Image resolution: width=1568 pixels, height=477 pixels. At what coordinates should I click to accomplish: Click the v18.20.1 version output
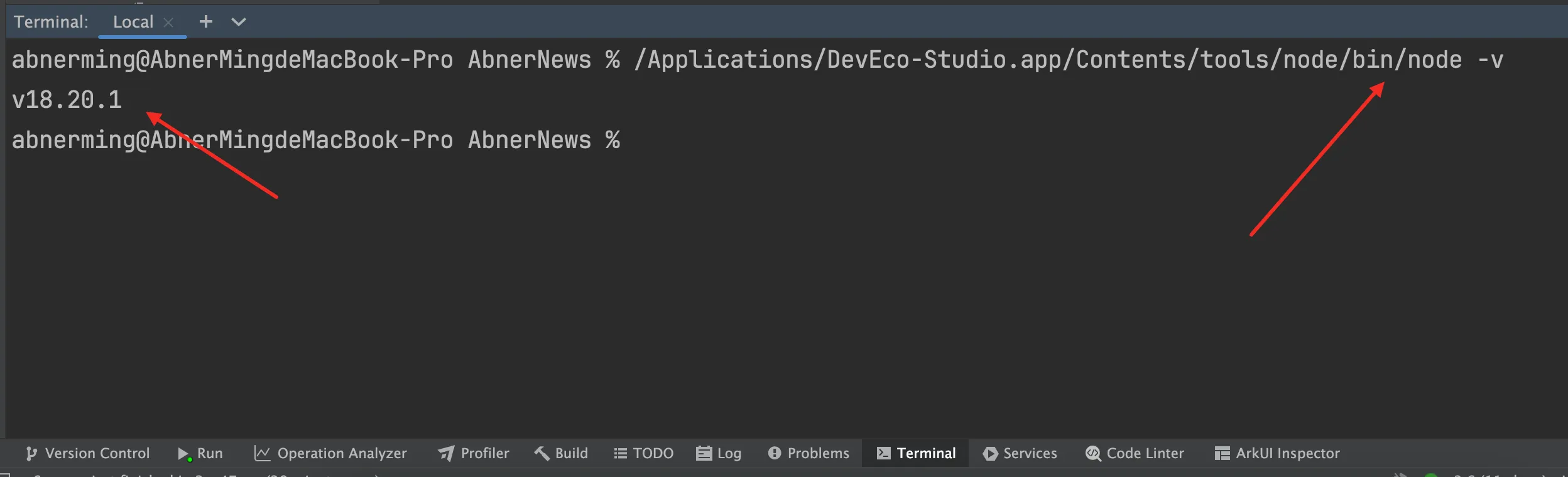(67, 100)
